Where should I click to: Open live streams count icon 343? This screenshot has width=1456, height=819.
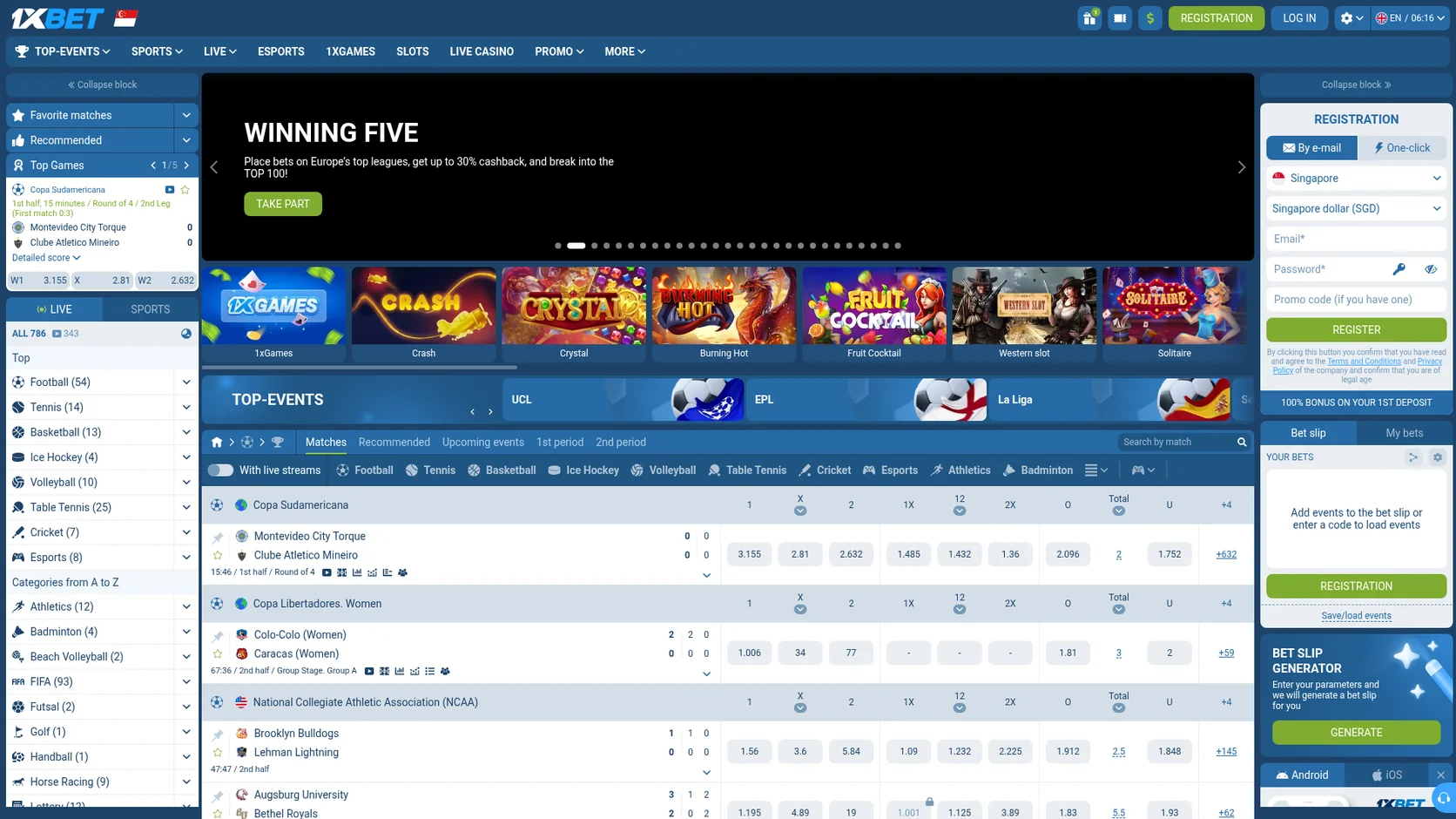[65, 334]
